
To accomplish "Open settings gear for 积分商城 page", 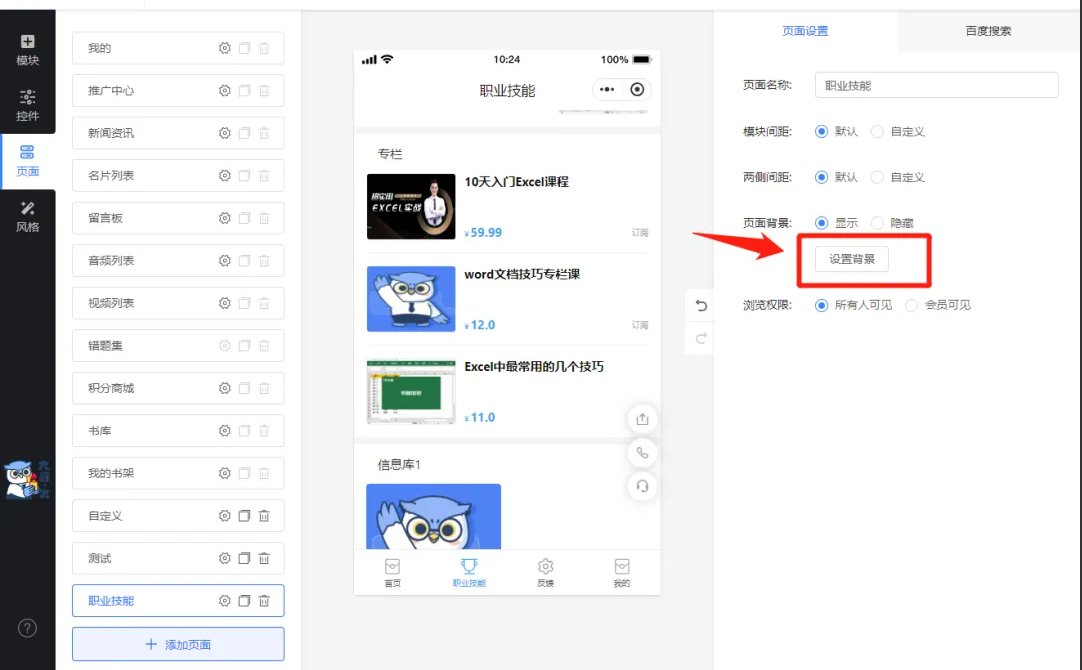I will tap(224, 388).
